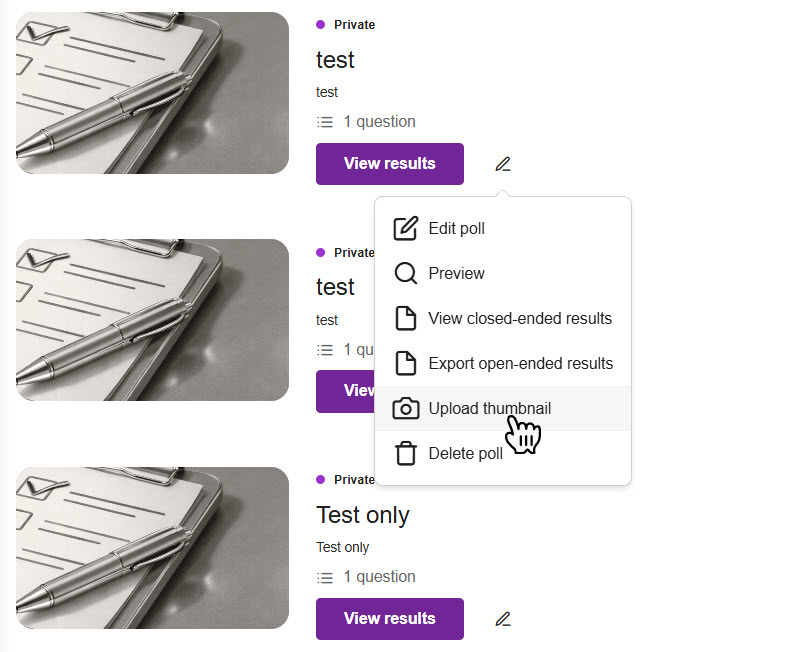Click the trash can icon for Delete poll

click(x=406, y=453)
